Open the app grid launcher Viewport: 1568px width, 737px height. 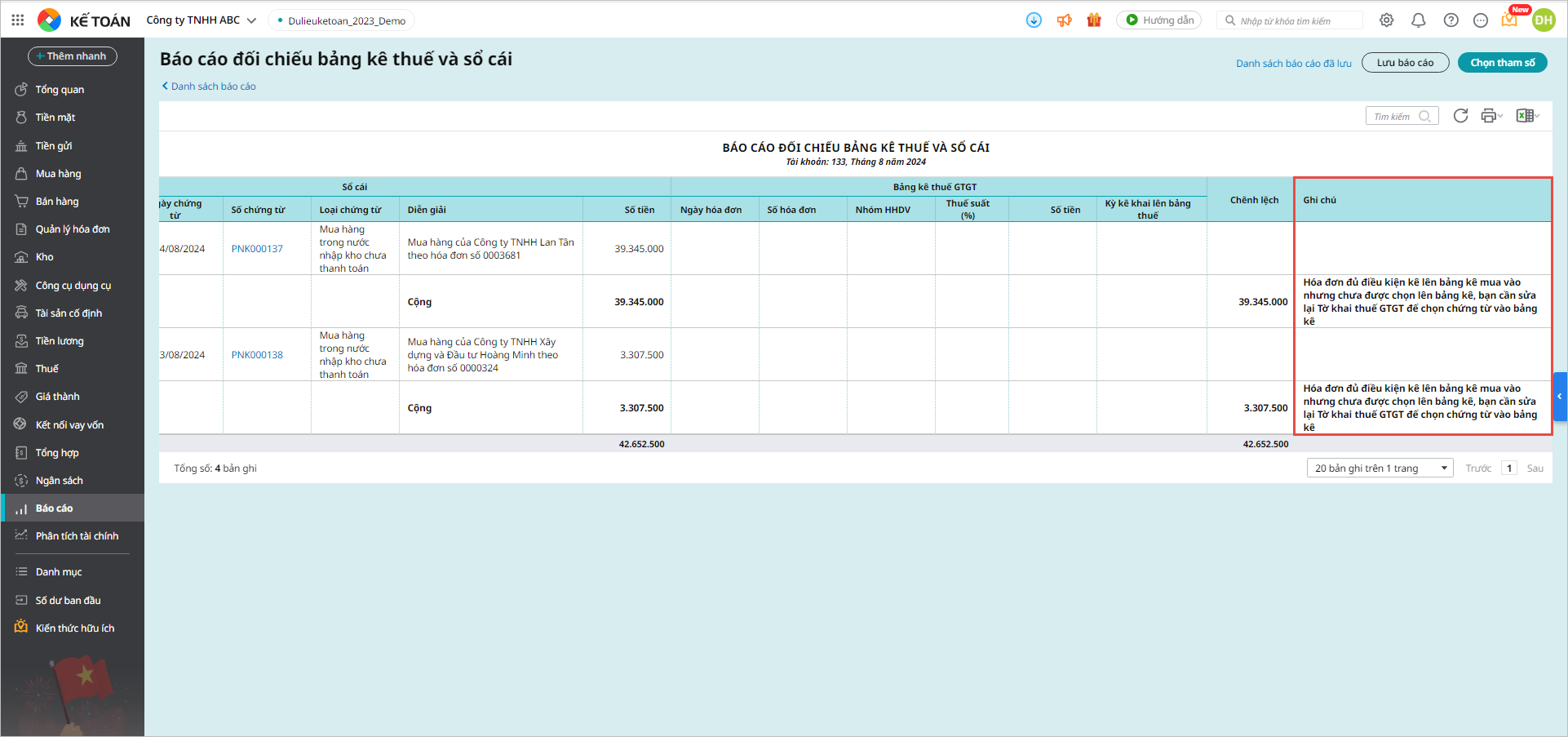(18, 20)
